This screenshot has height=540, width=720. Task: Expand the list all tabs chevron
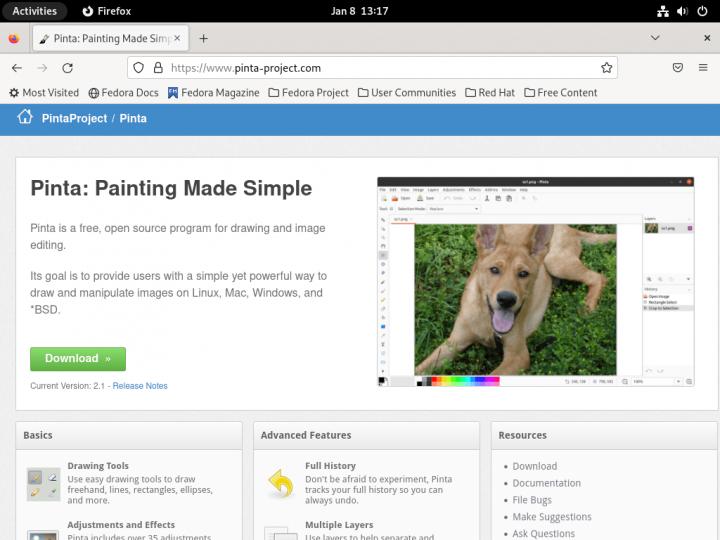pos(655,38)
